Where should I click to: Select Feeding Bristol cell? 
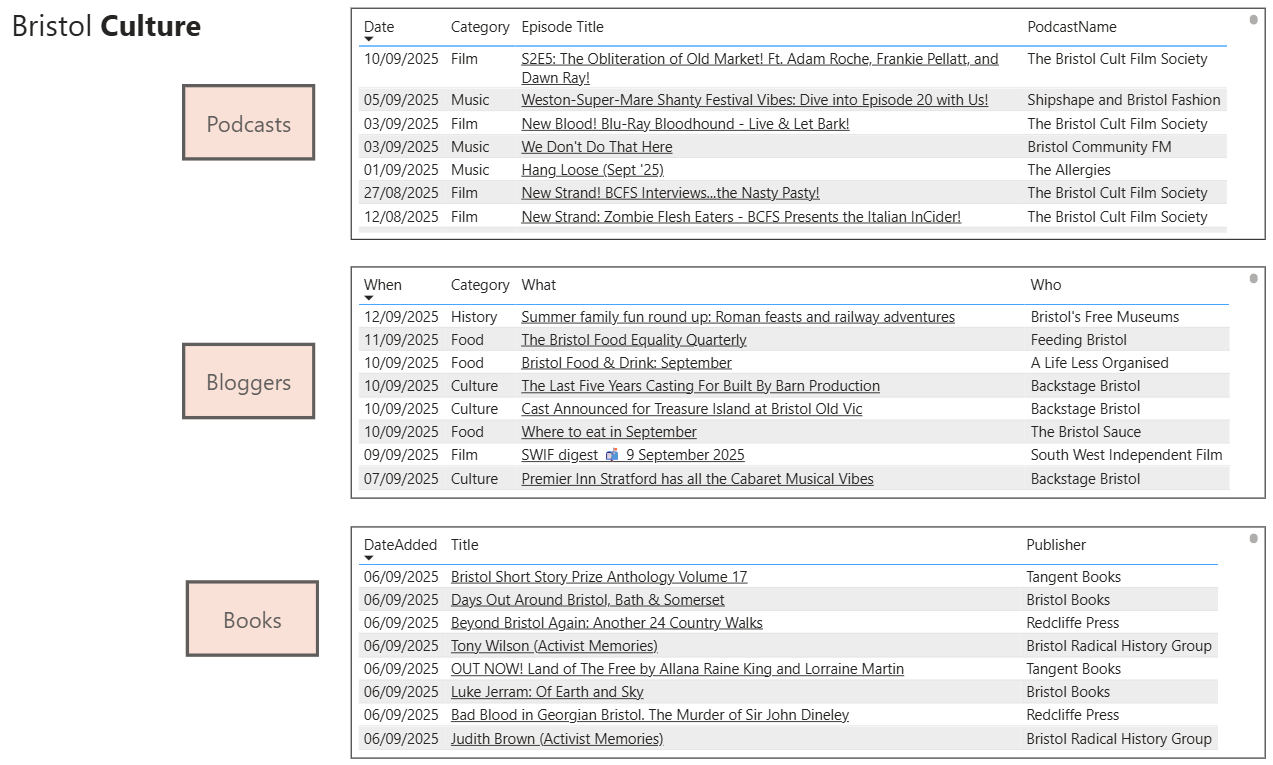(x=1079, y=340)
